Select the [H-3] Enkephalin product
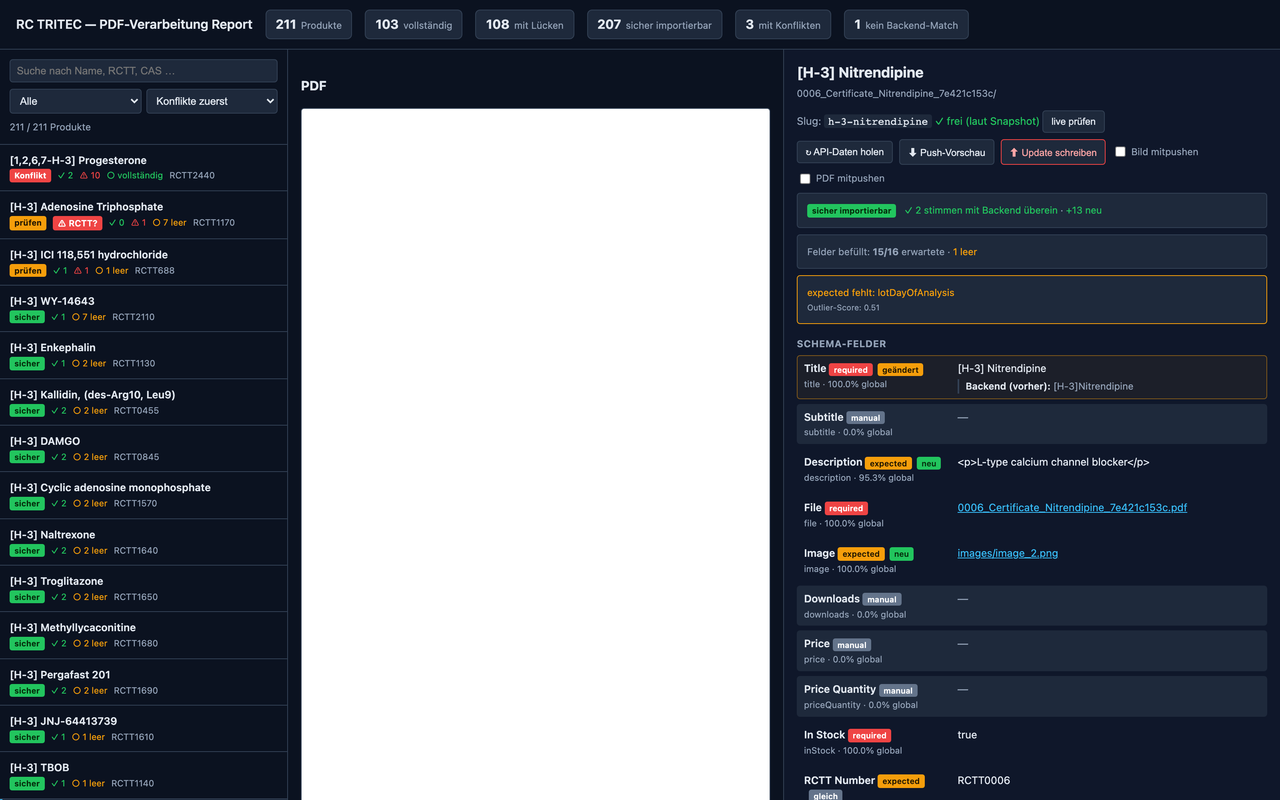The width and height of the screenshot is (1280, 800). coord(143,355)
